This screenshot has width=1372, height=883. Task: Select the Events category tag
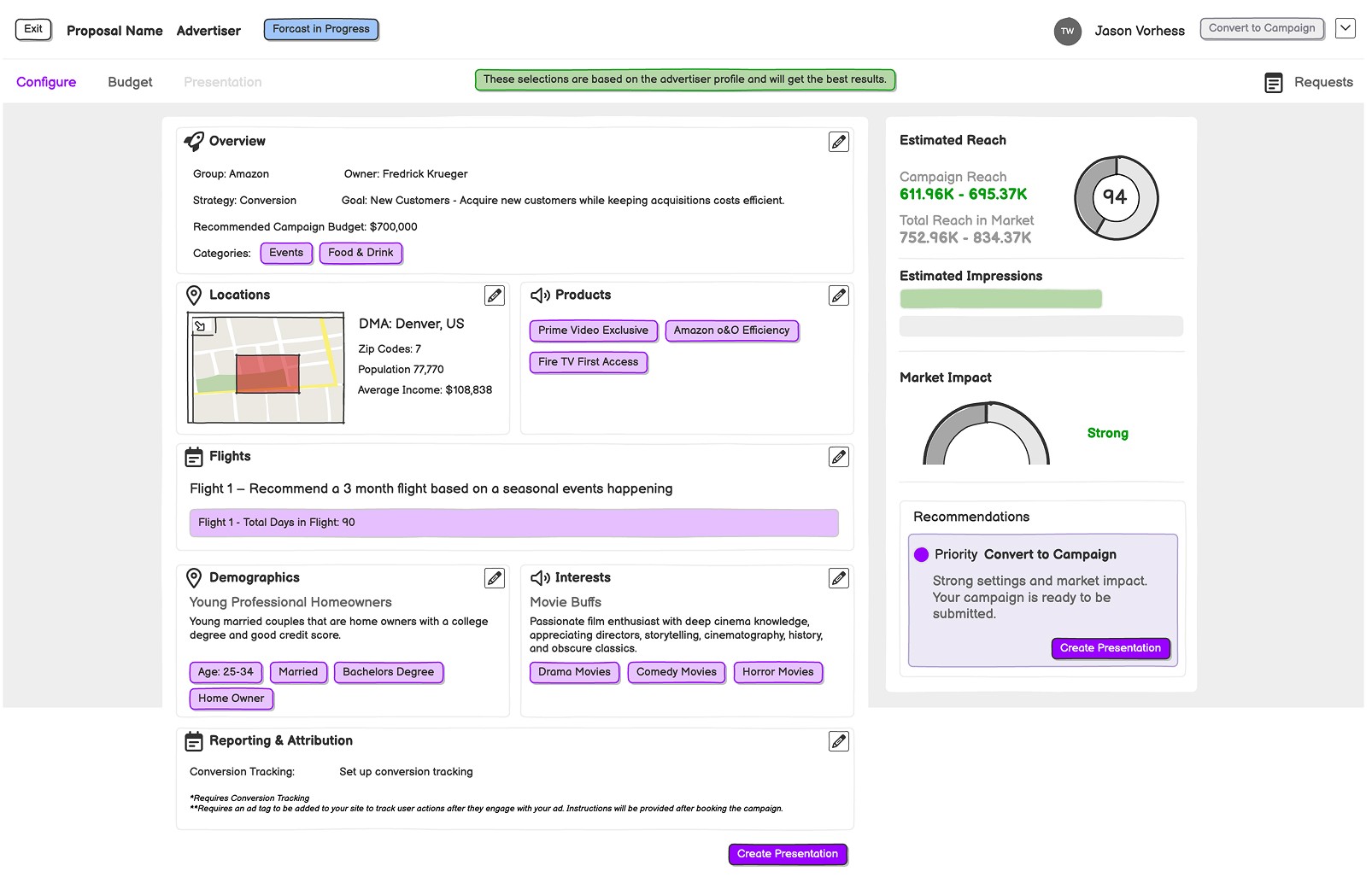click(286, 253)
